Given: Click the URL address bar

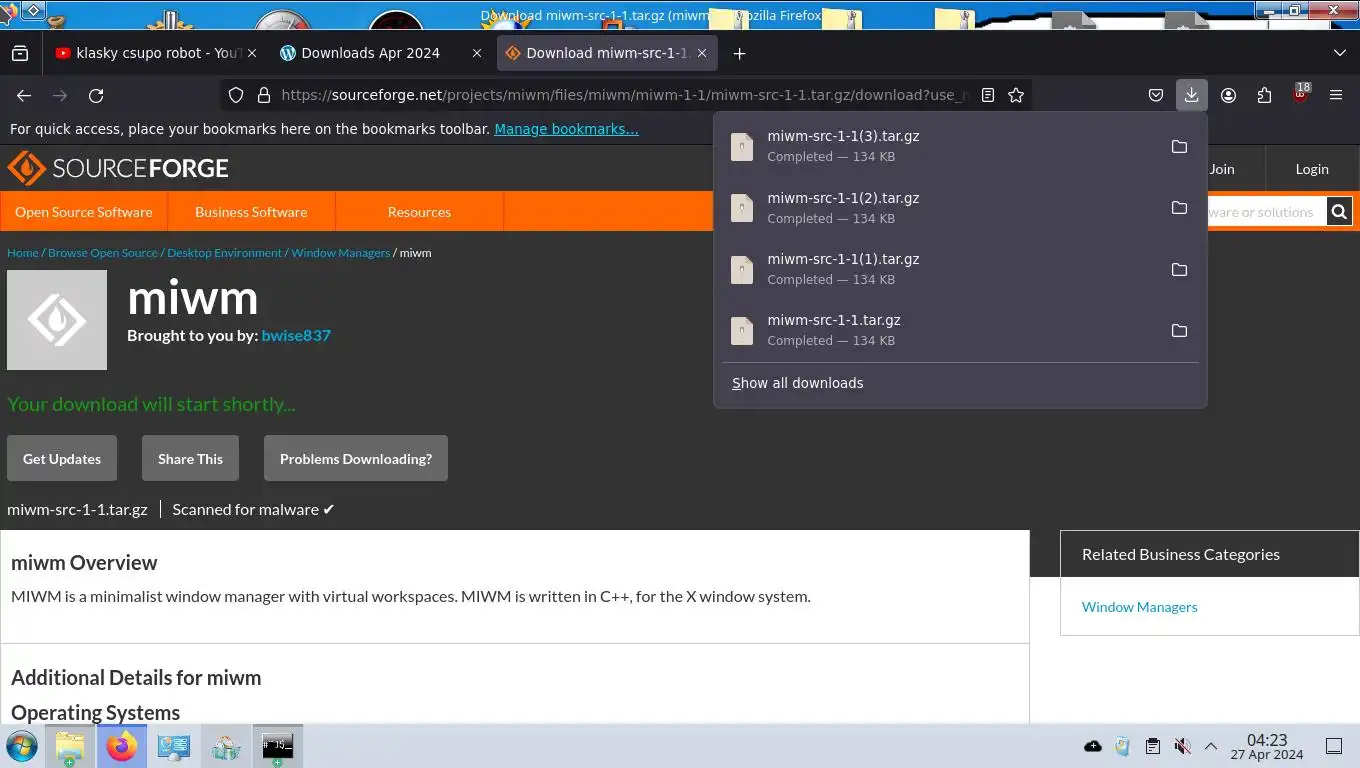Looking at the screenshot, I should (625, 95).
